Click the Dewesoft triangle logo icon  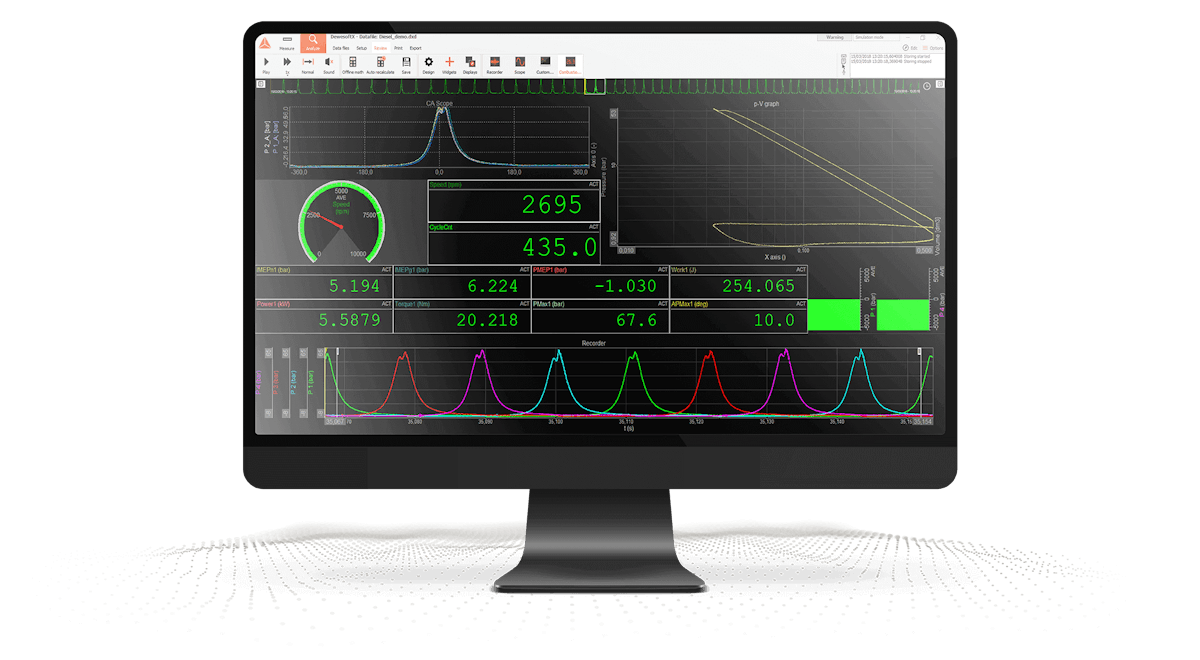click(x=265, y=42)
